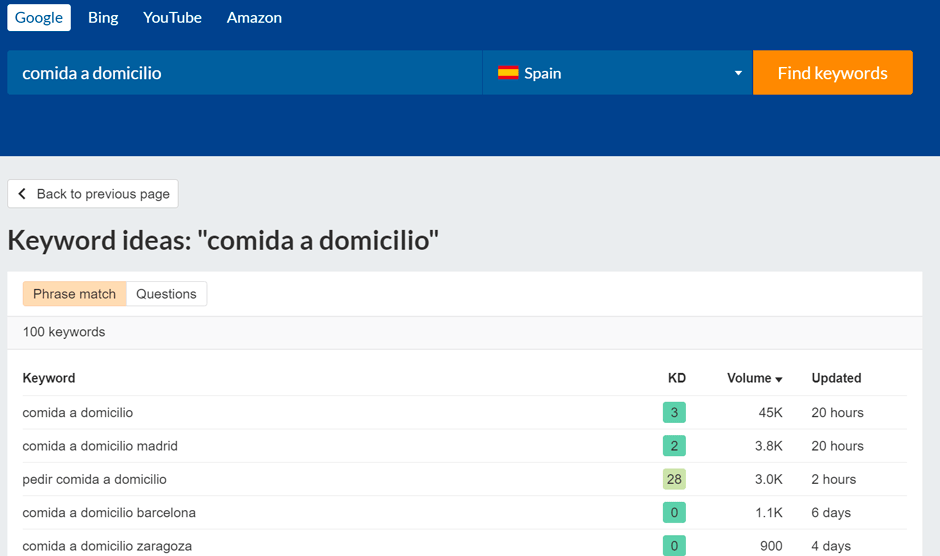This screenshot has width=940, height=556.
Task: Click KD badge in barcelona row
Action: (x=674, y=513)
